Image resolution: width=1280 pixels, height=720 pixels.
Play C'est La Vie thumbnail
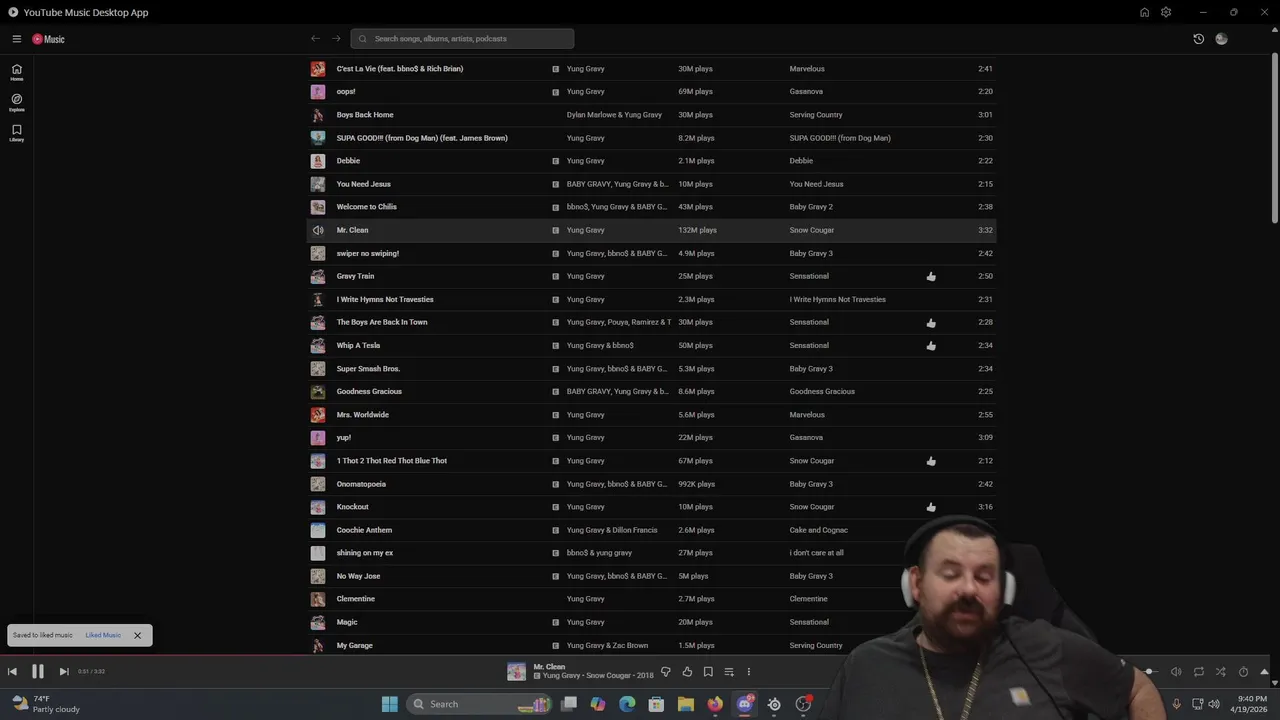(318, 69)
